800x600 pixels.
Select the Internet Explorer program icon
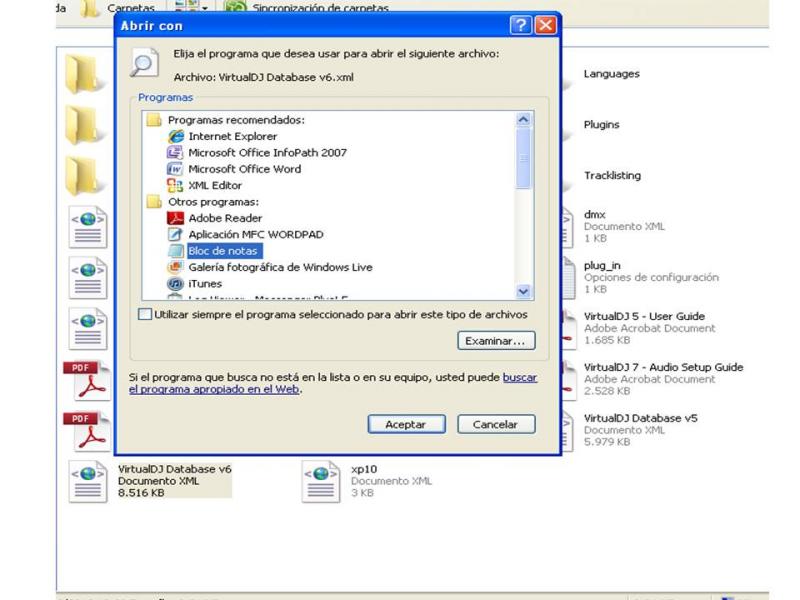(176, 136)
